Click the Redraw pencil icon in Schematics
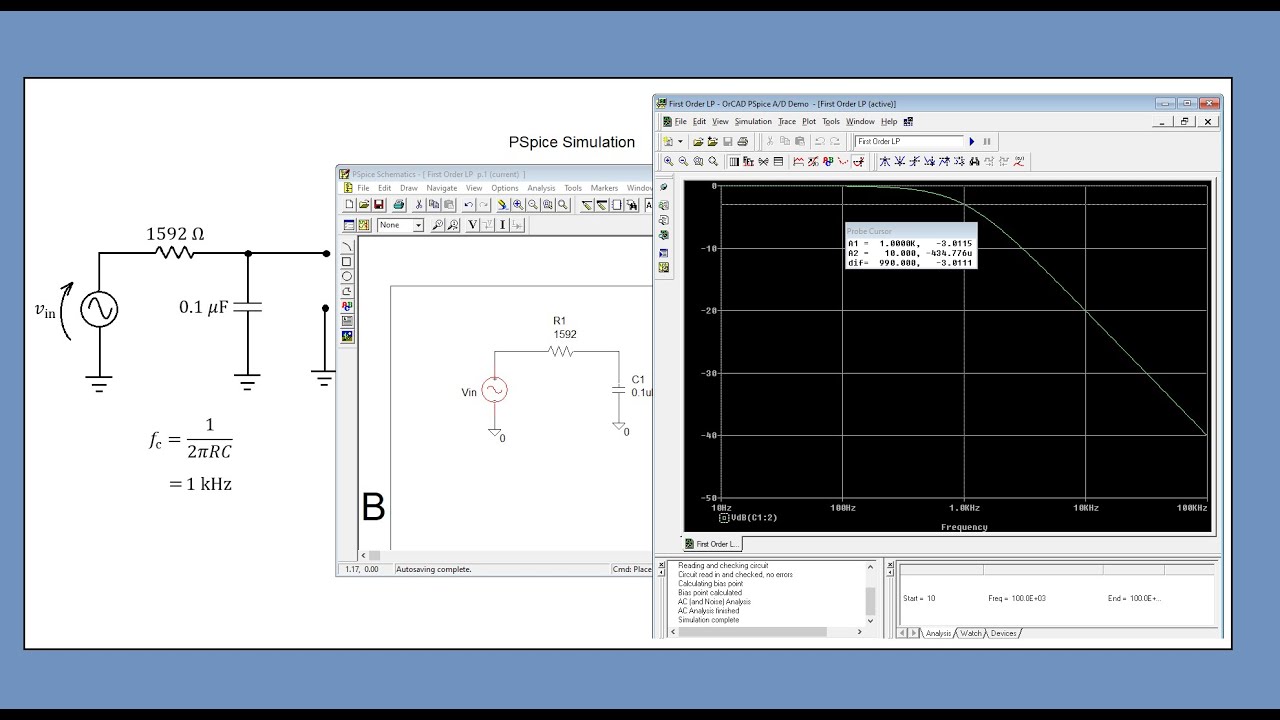This screenshot has width=1280, height=720. 502,205
